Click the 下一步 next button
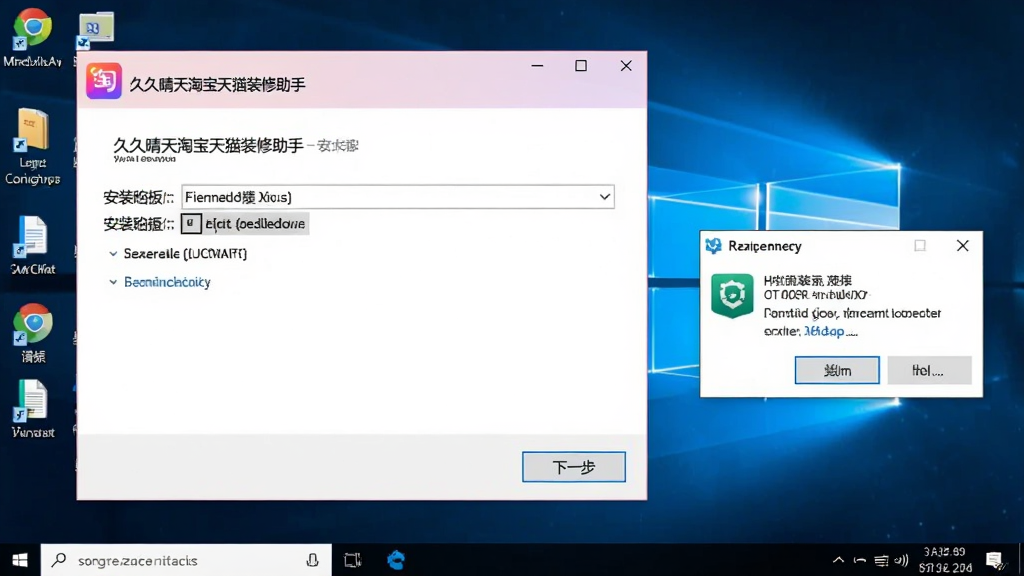 tap(573, 467)
